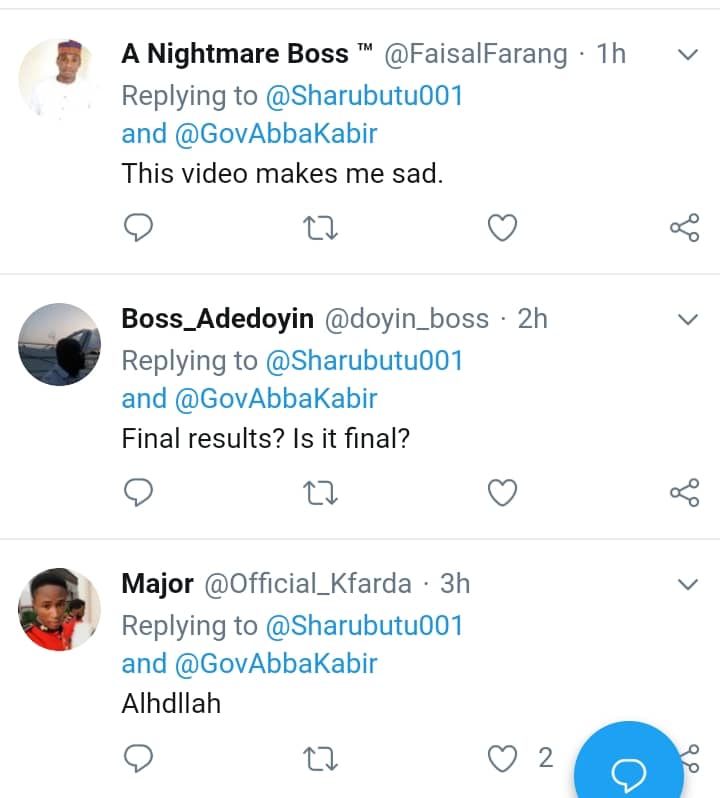Open Major's profile avatar
Screen dimensions: 720x798
coord(61,609)
